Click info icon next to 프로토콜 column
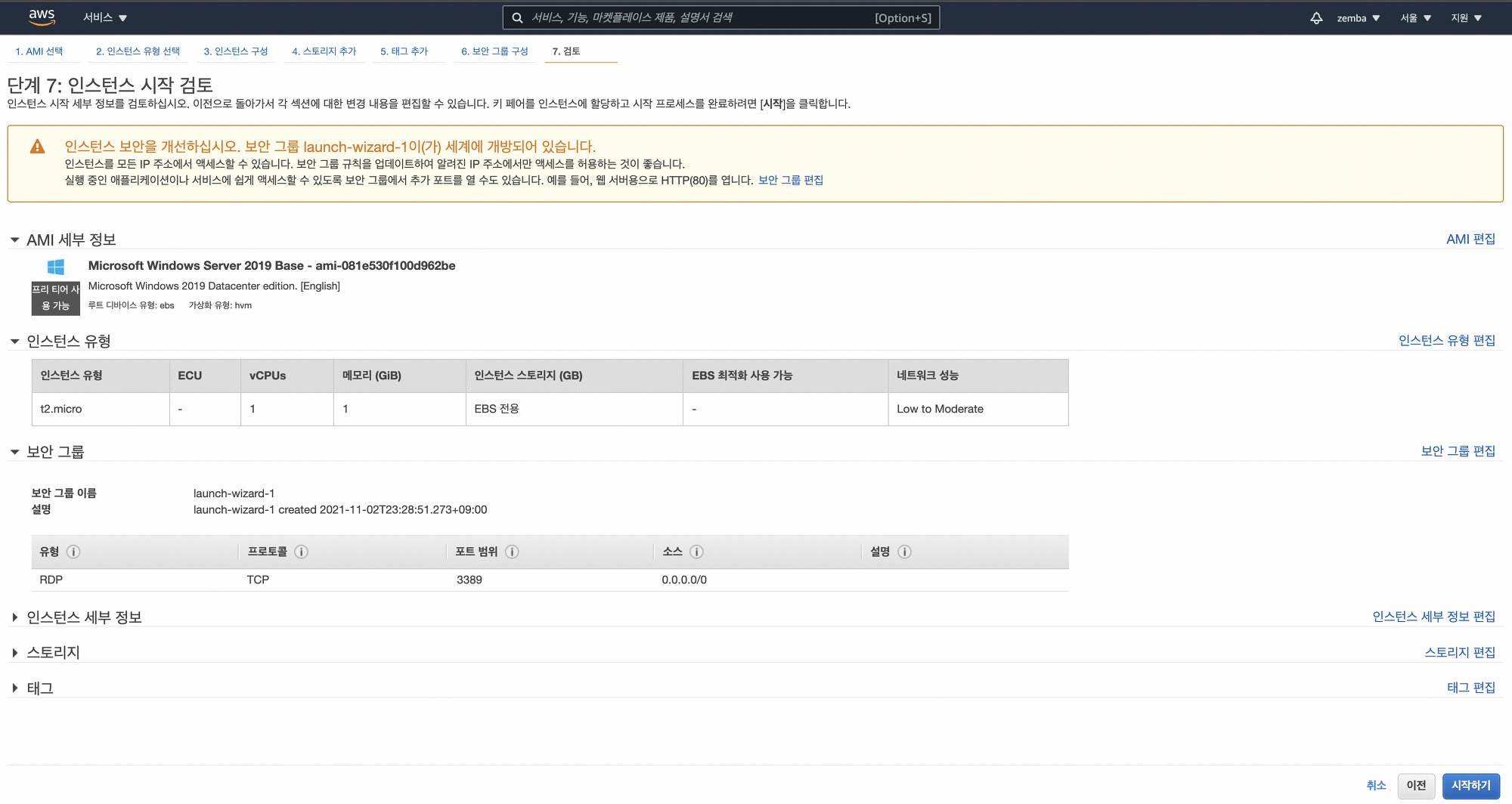This screenshot has height=804, width=1512. click(301, 552)
